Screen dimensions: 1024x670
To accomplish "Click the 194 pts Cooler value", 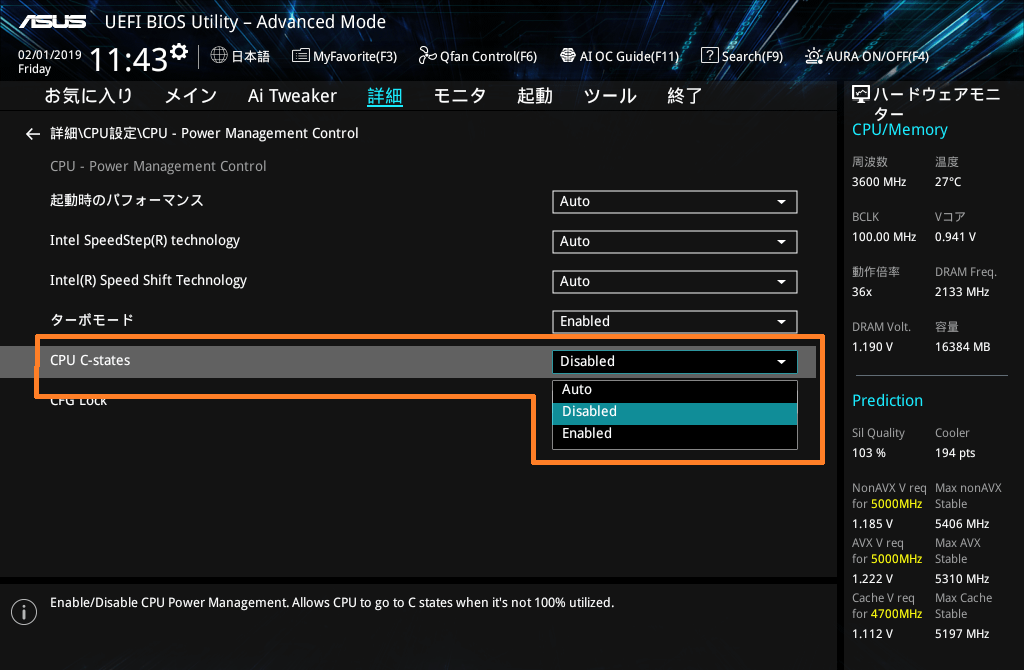I will click(x=955, y=453).
